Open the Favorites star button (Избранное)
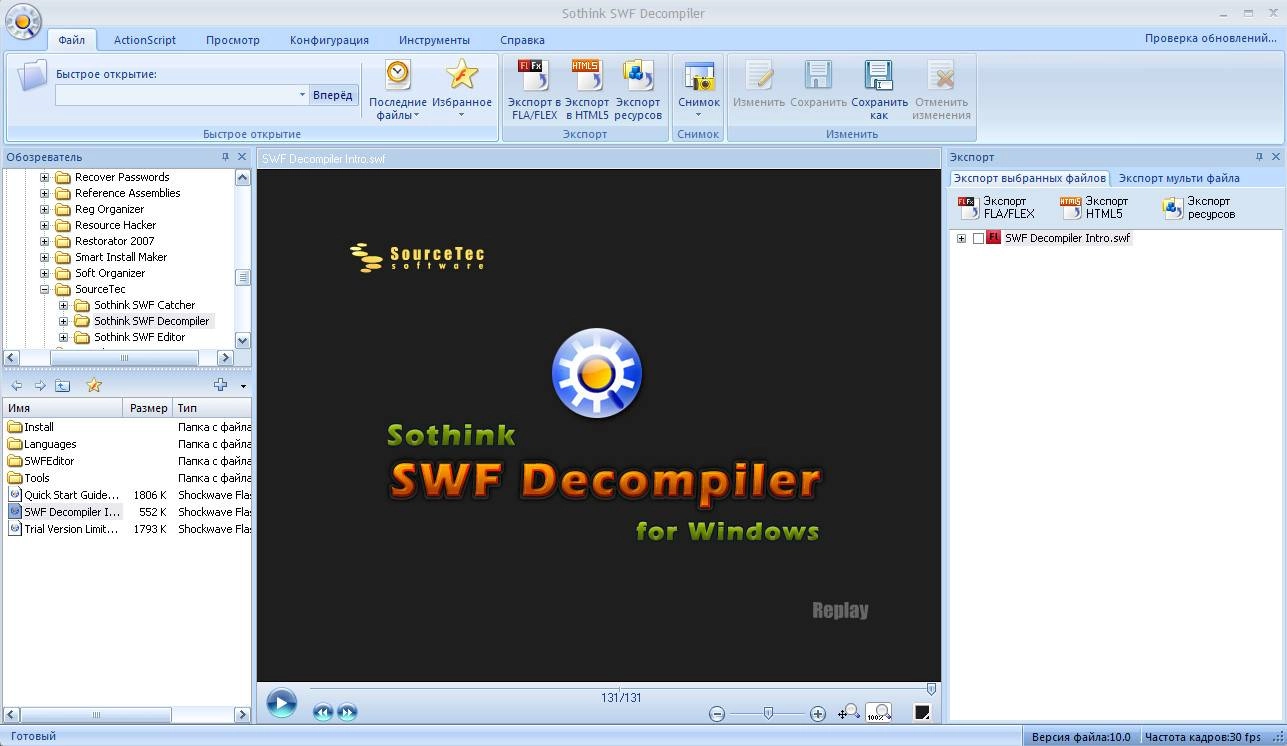This screenshot has width=1287, height=746. 462,89
